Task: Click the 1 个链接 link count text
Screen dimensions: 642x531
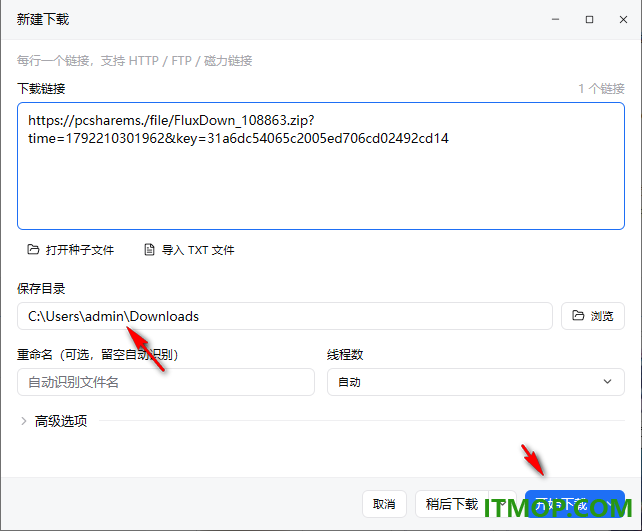Action: 601,88
